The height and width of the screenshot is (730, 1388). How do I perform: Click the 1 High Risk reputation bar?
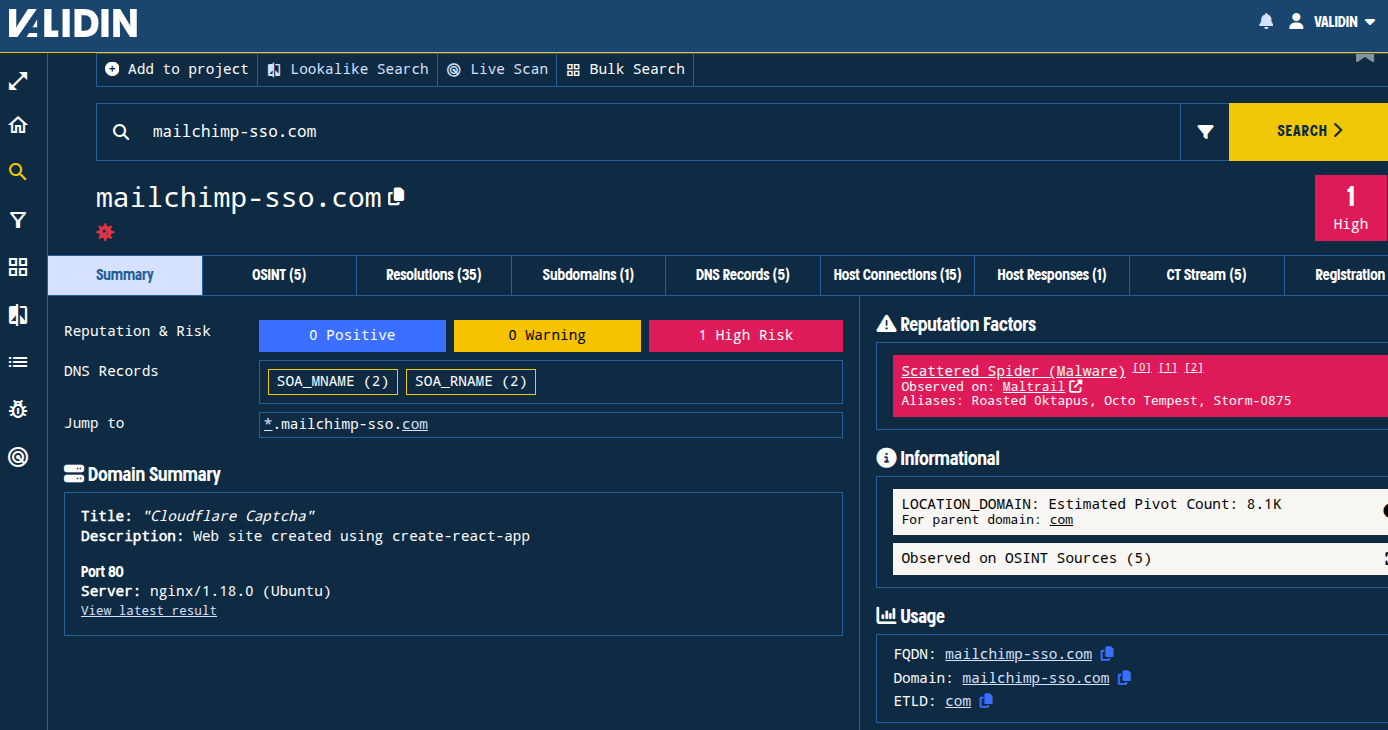coord(746,336)
